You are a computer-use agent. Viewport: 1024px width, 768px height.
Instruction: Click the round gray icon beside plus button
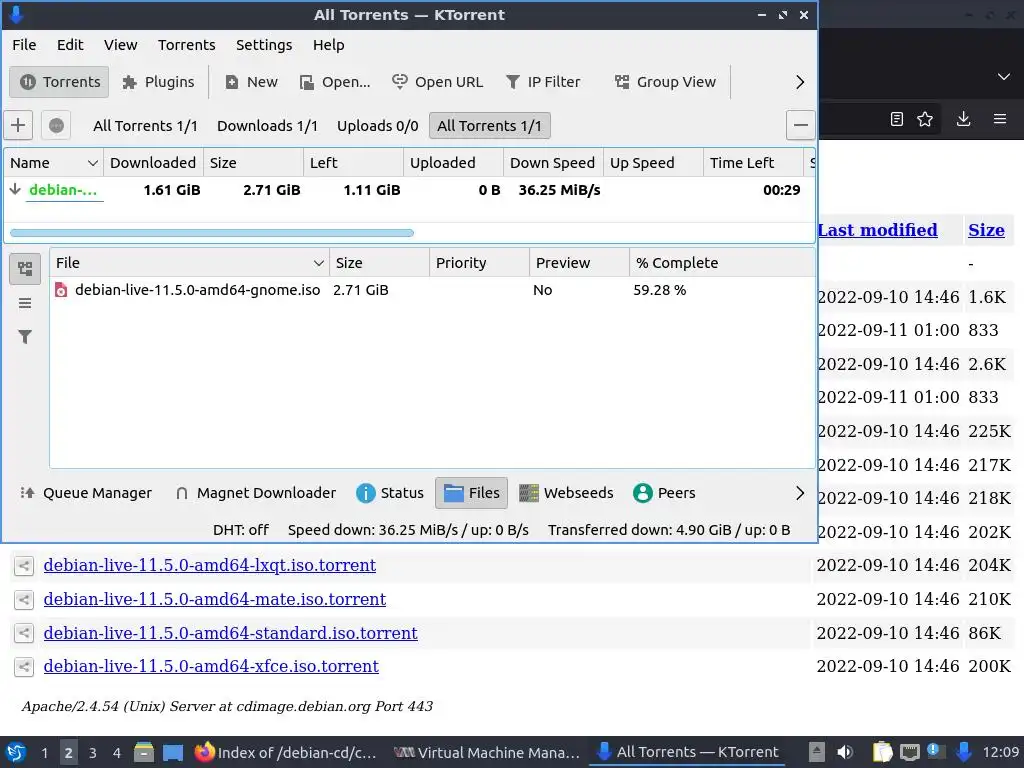coord(56,125)
